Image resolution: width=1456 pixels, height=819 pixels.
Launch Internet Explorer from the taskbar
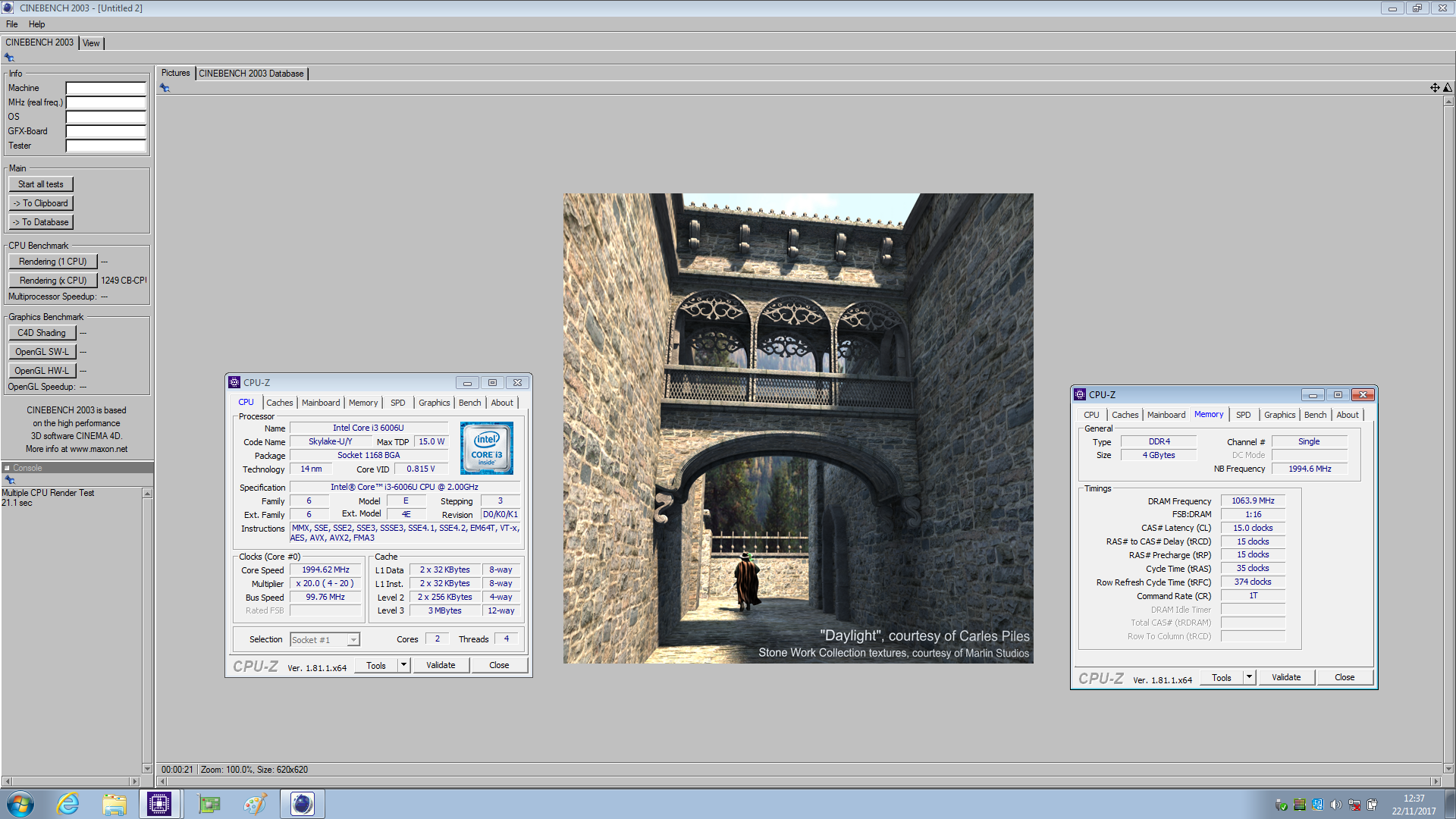coord(68,804)
